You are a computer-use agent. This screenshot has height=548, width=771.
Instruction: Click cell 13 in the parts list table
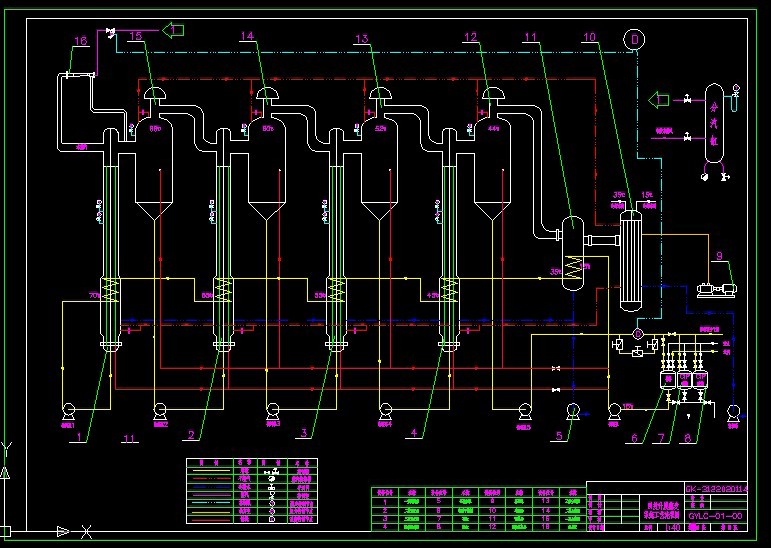click(545, 502)
